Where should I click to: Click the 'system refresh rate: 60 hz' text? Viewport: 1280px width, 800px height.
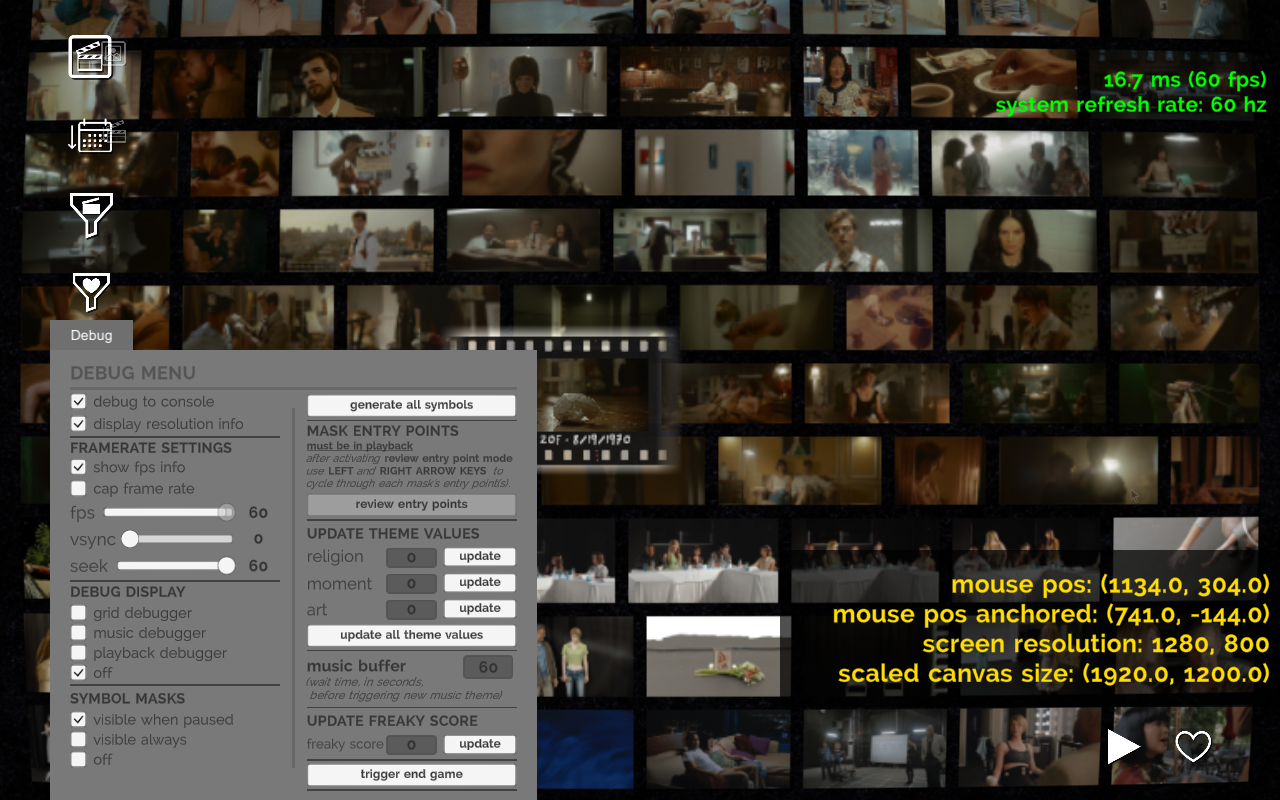click(x=1131, y=105)
